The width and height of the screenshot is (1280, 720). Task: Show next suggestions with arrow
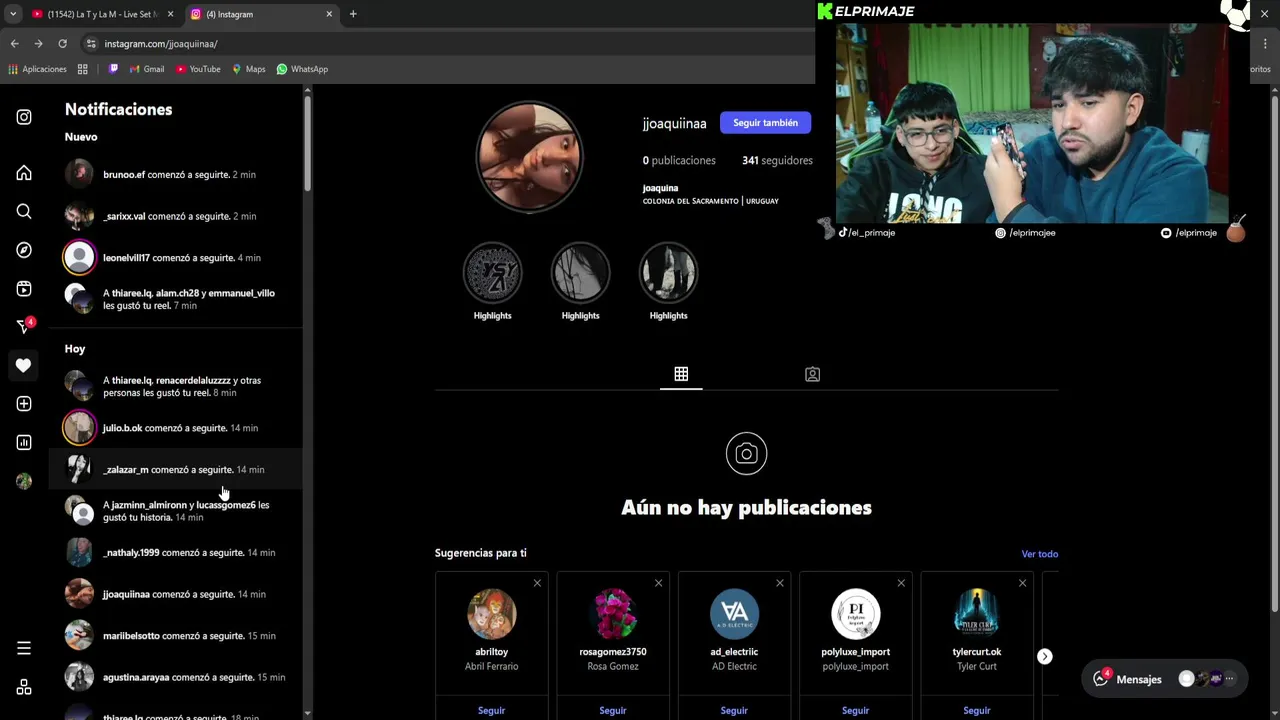1044,656
